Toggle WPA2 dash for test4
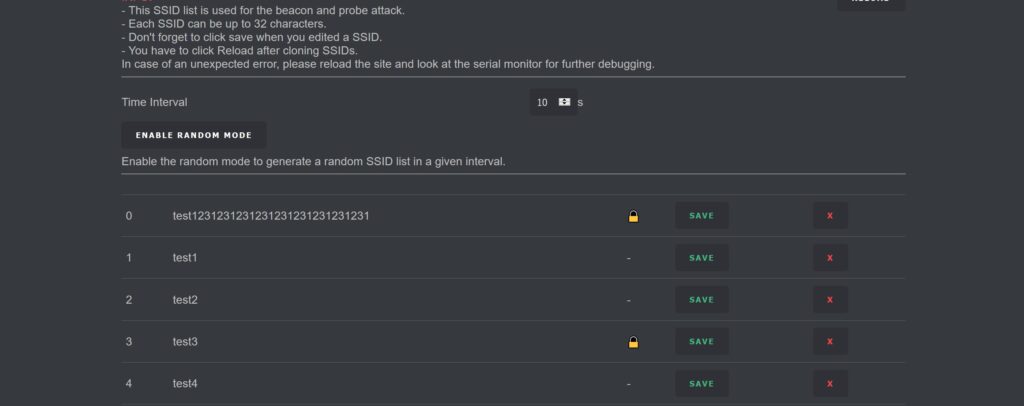 628,384
